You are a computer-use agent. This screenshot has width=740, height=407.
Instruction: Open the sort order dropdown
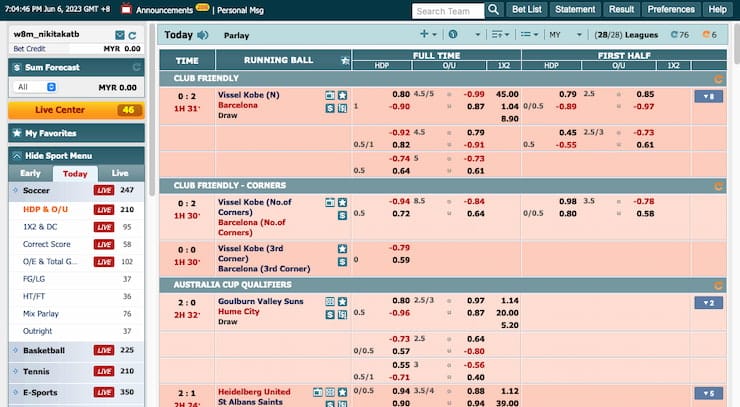(x=500, y=34)
